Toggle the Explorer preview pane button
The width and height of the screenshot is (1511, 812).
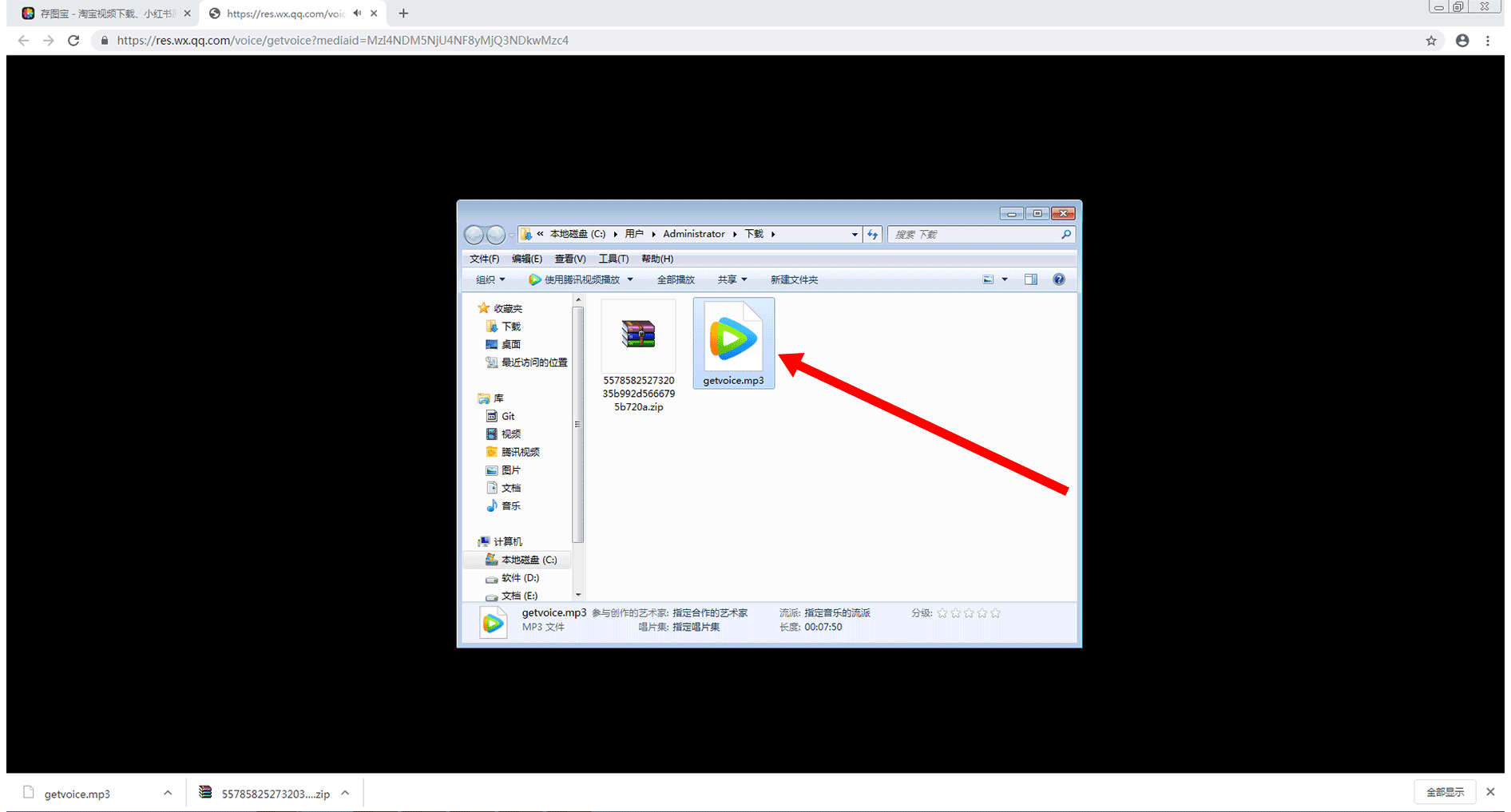click(1030, 279)
